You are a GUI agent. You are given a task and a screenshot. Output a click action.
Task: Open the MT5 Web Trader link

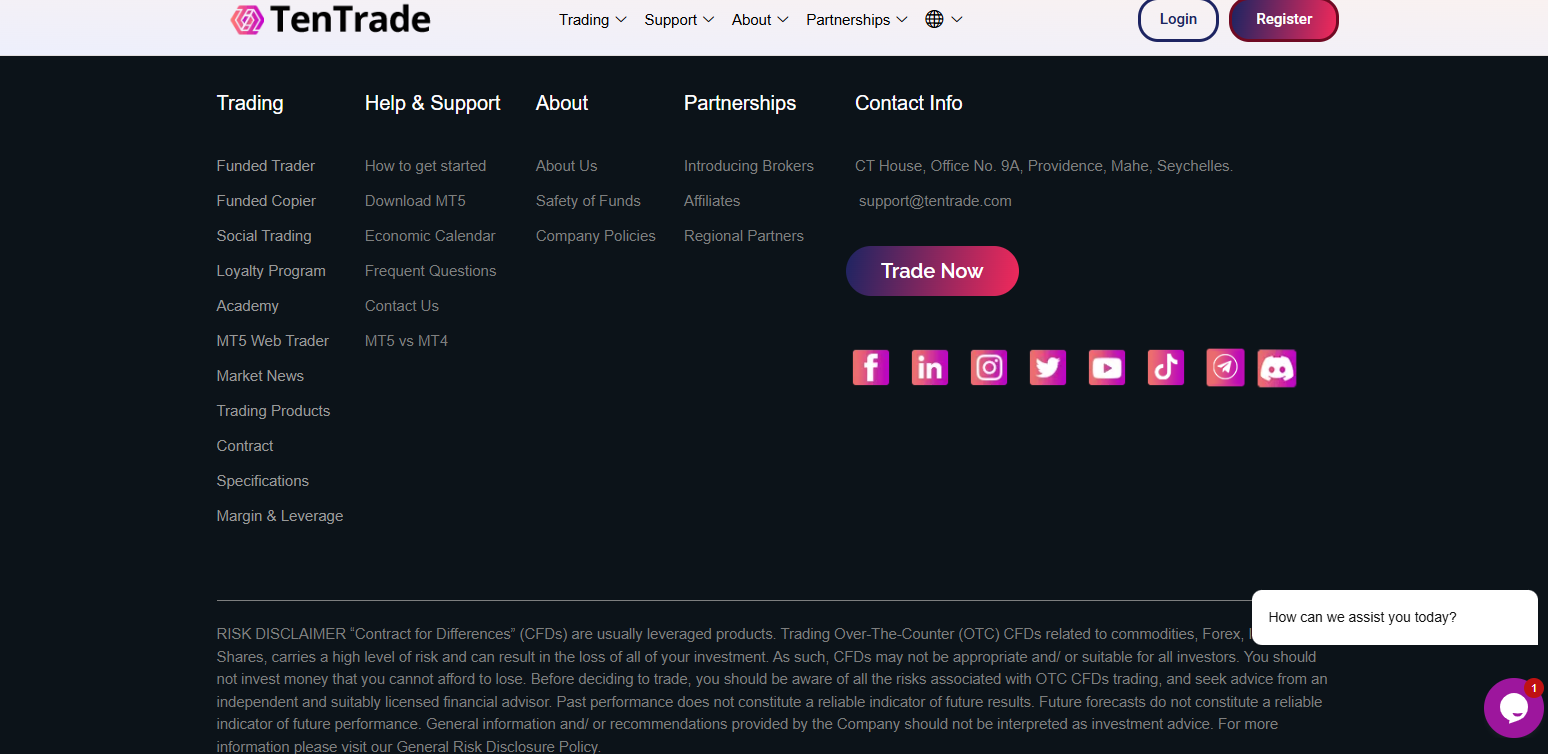(x=273, y=341)
